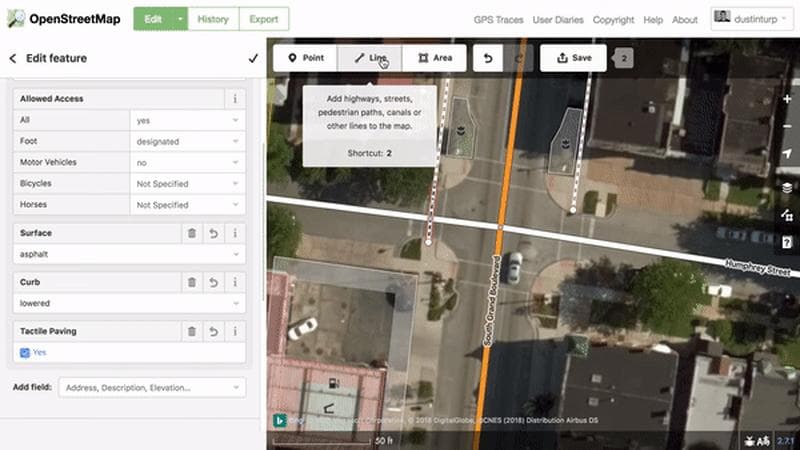Expand the Bicycles access dropdown
The width and height of the screenshot is (800, 450).
click(188, 184)
